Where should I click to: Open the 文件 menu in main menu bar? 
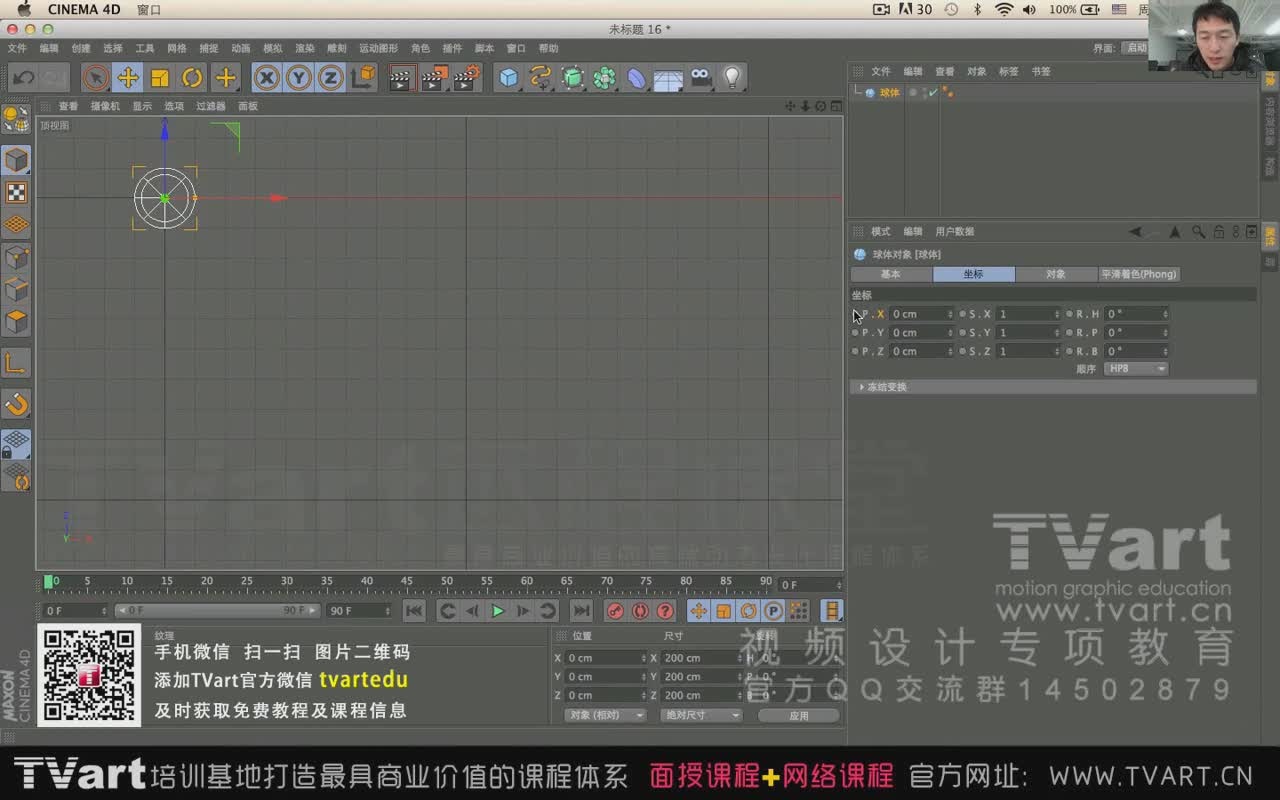point(18,48)
